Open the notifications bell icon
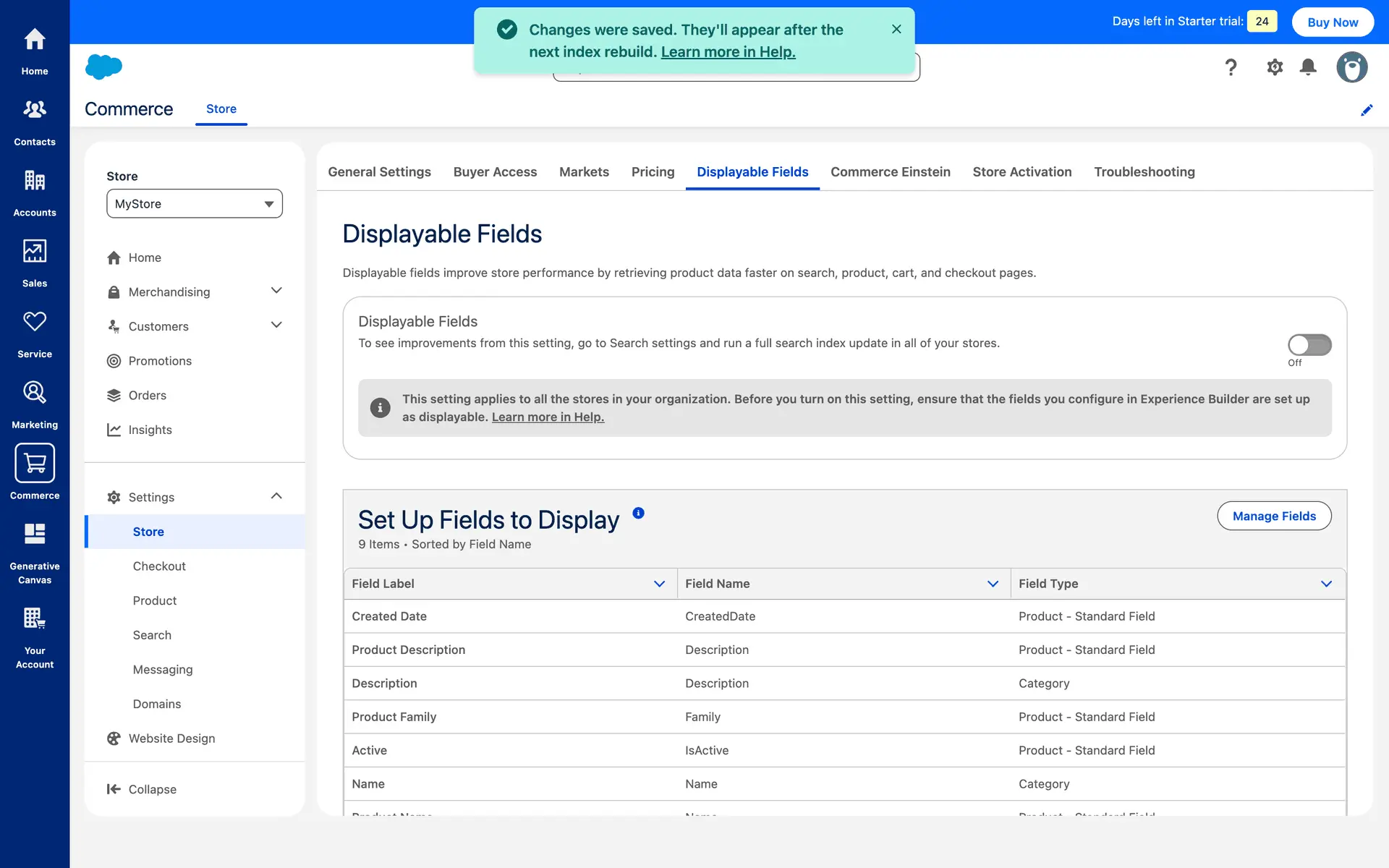 click(x=1308, y=67)
